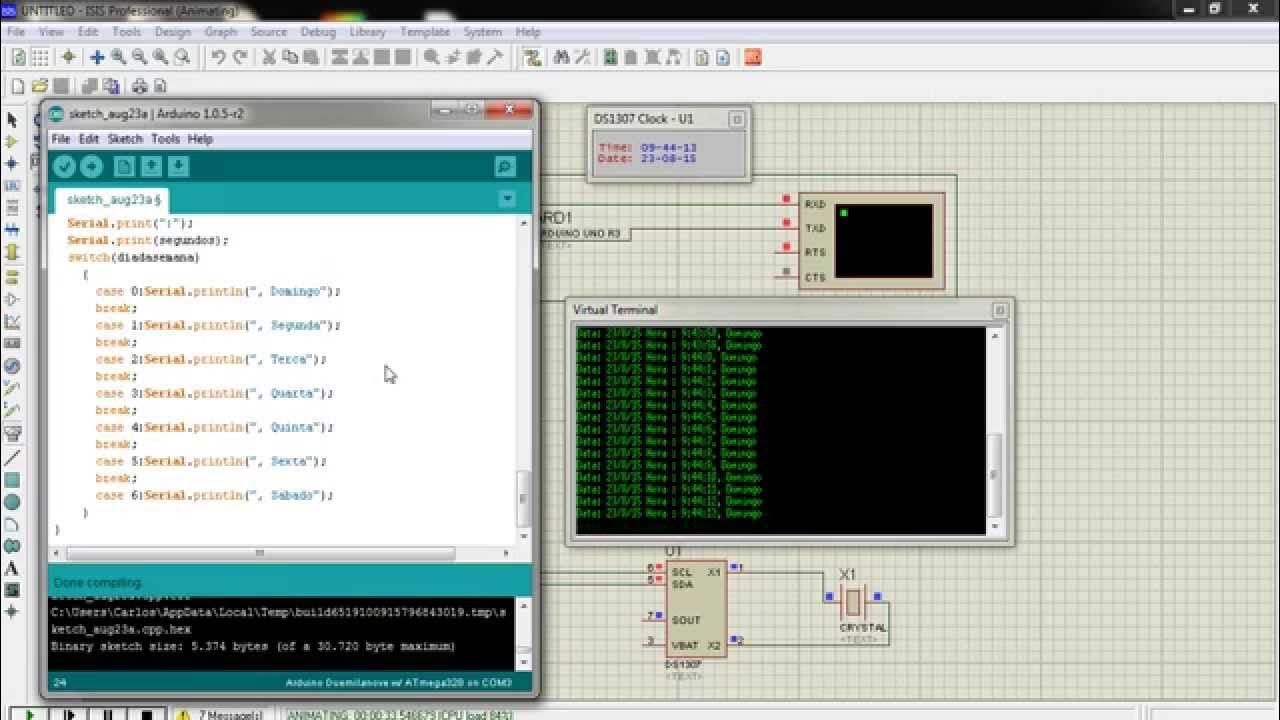Close the Virtual Terminal window
The height and width of the screenshot is (720, 1280).
pos(999,310)
